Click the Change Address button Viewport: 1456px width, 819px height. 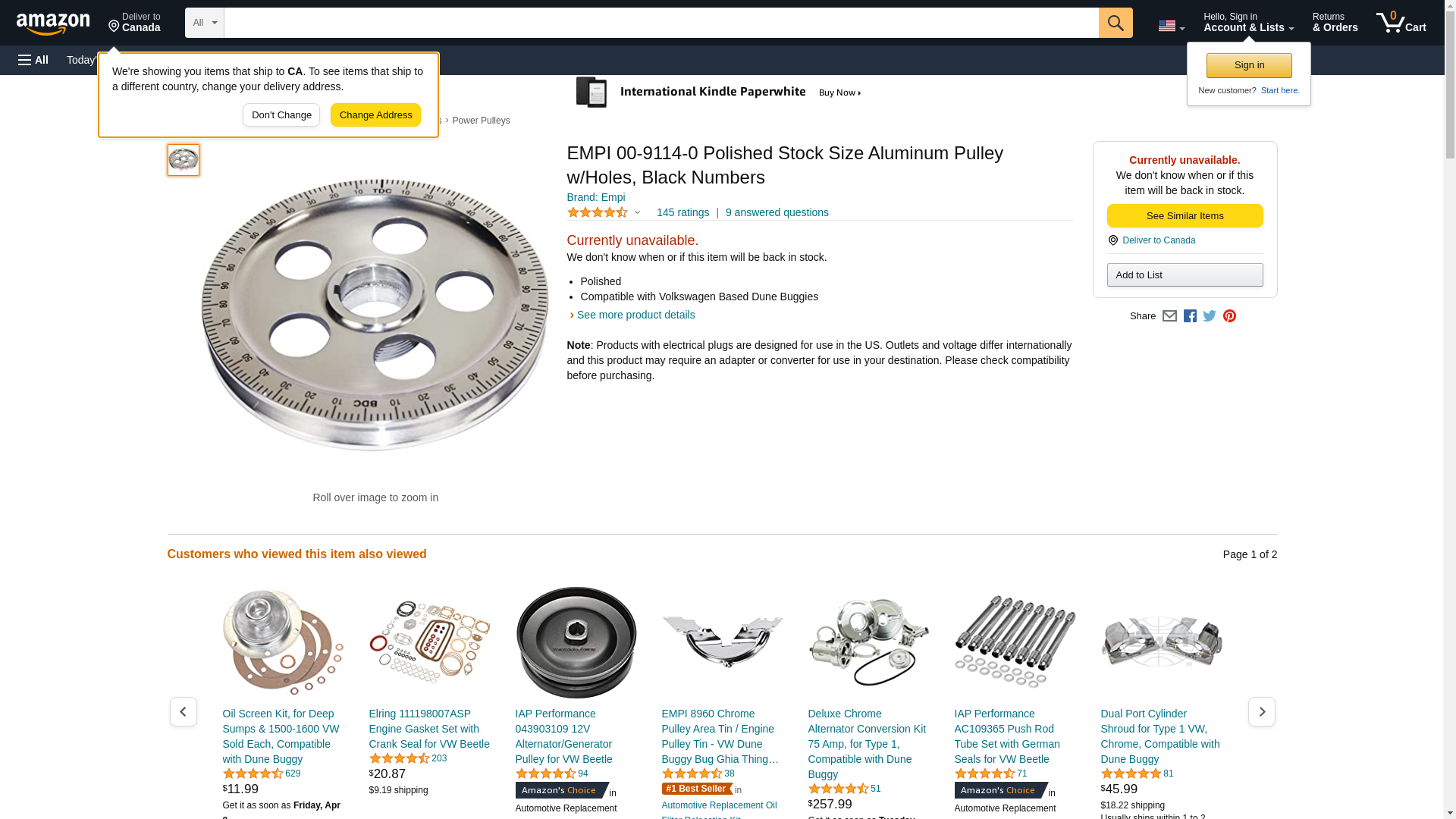pos(375,115)
